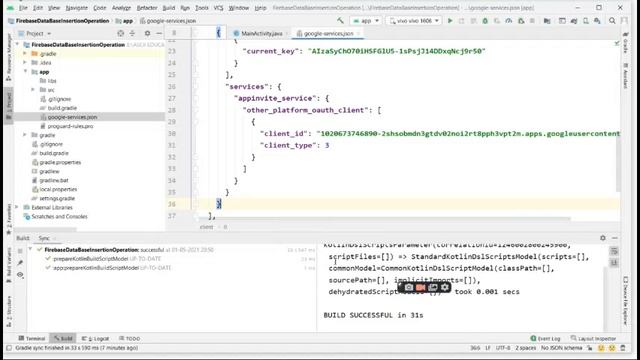Click the screen recorder camera screenshot icon
640x360 pixels.
point(409,287)
